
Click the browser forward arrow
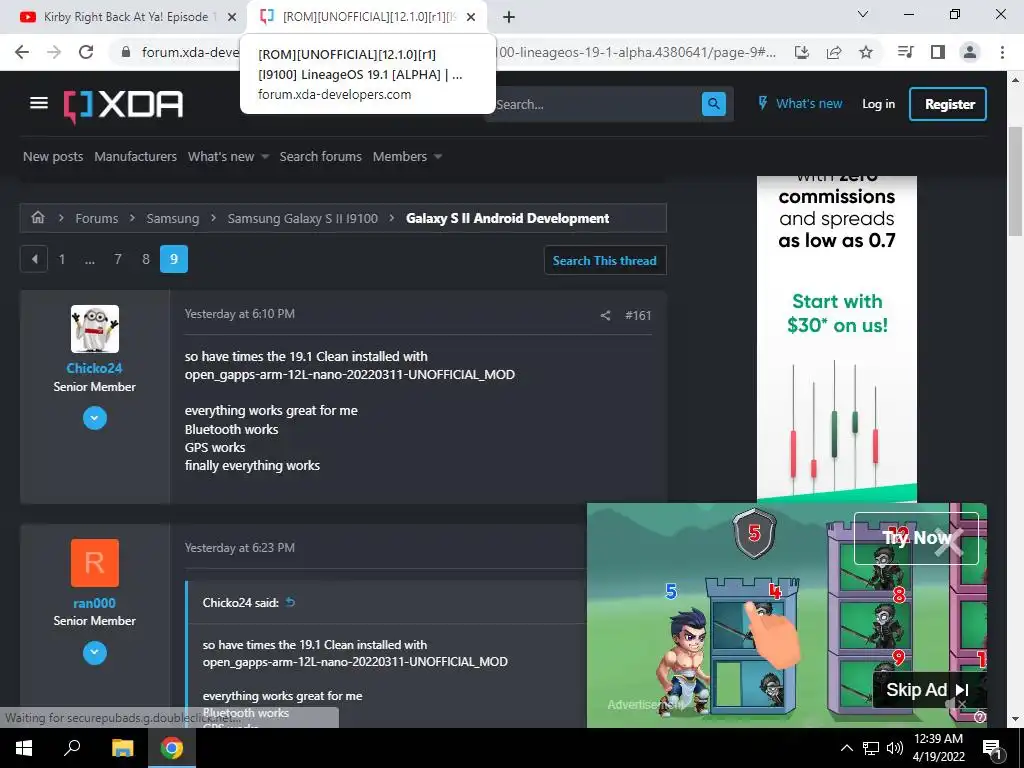(54, 52)
